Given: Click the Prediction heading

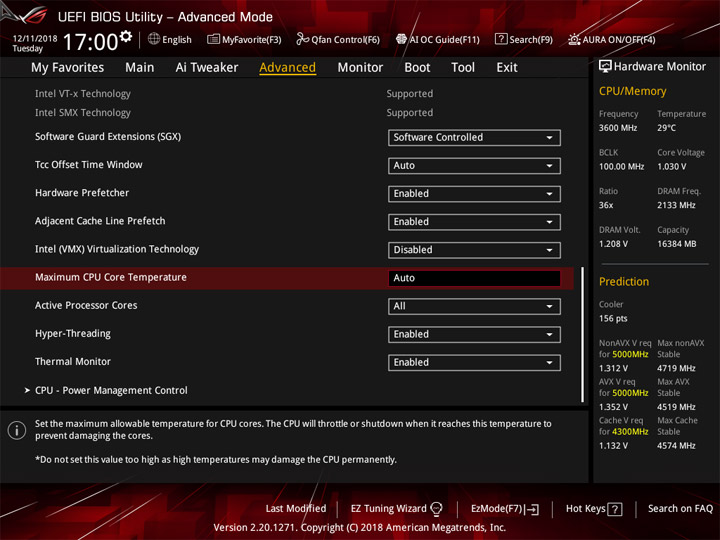Looking at the screenshot, I should 624,281.
